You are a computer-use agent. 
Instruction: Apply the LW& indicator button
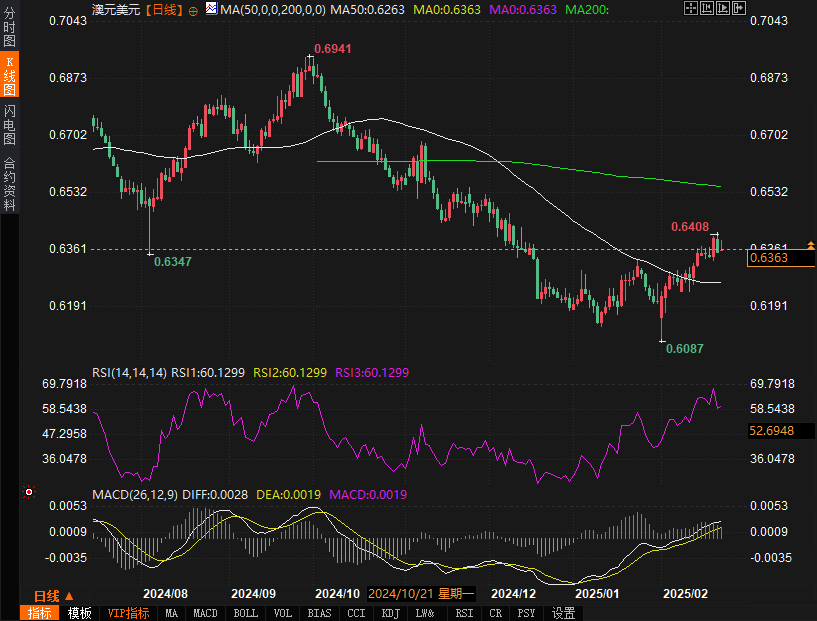coord(425,613)
